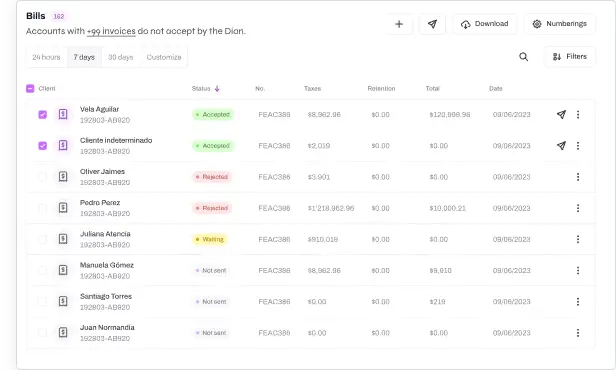Image resolution: width=616 pixels, height=370 pixels.
Task: Click the total $10,000.21 in Pedro Perez row
Action: tap(447, 208)
